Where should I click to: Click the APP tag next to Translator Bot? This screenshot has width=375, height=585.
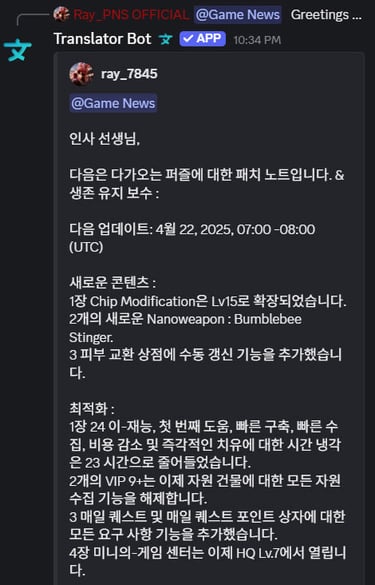click(202, 39)
